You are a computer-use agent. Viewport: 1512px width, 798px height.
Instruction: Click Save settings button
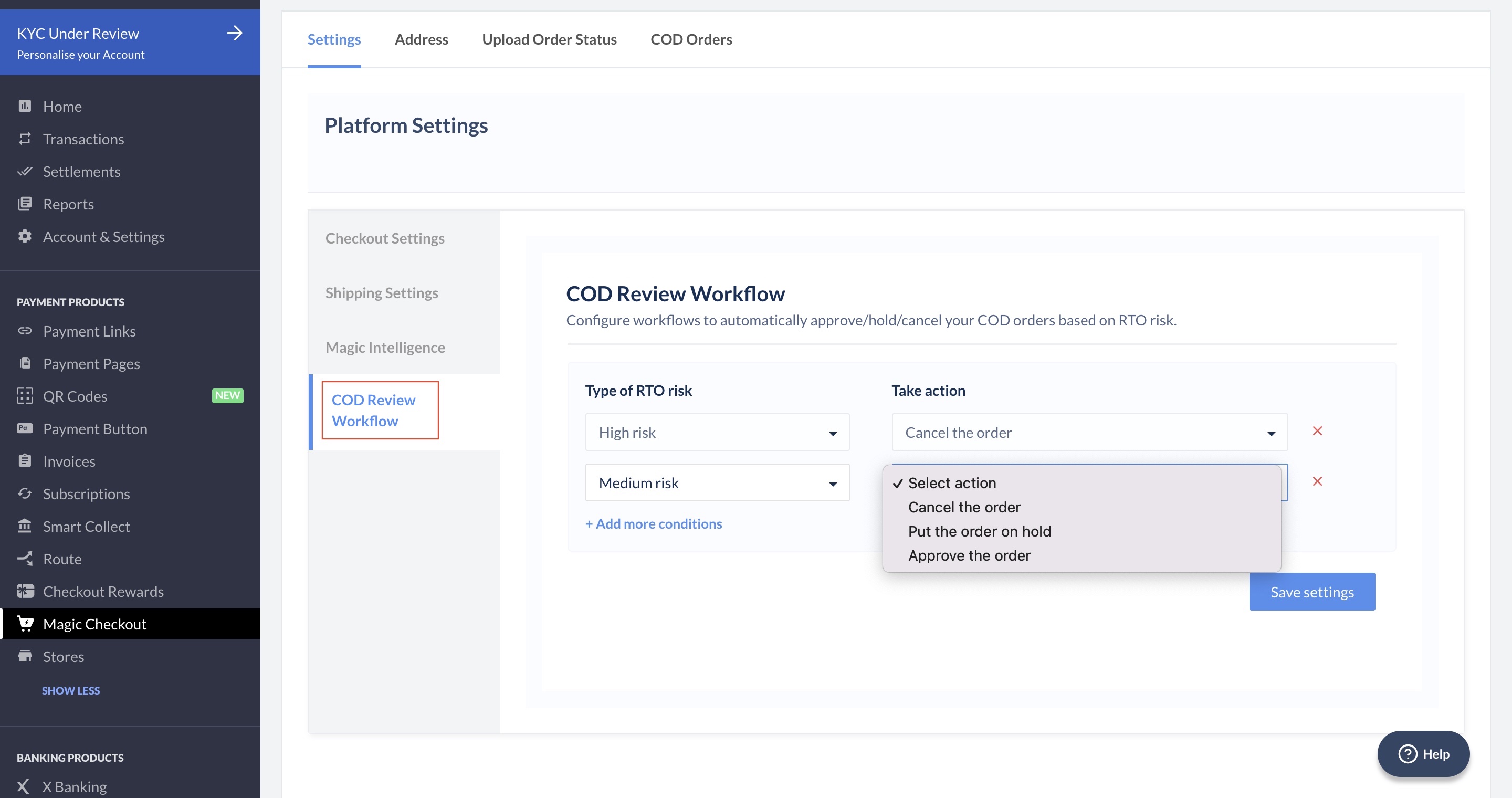1312,592
